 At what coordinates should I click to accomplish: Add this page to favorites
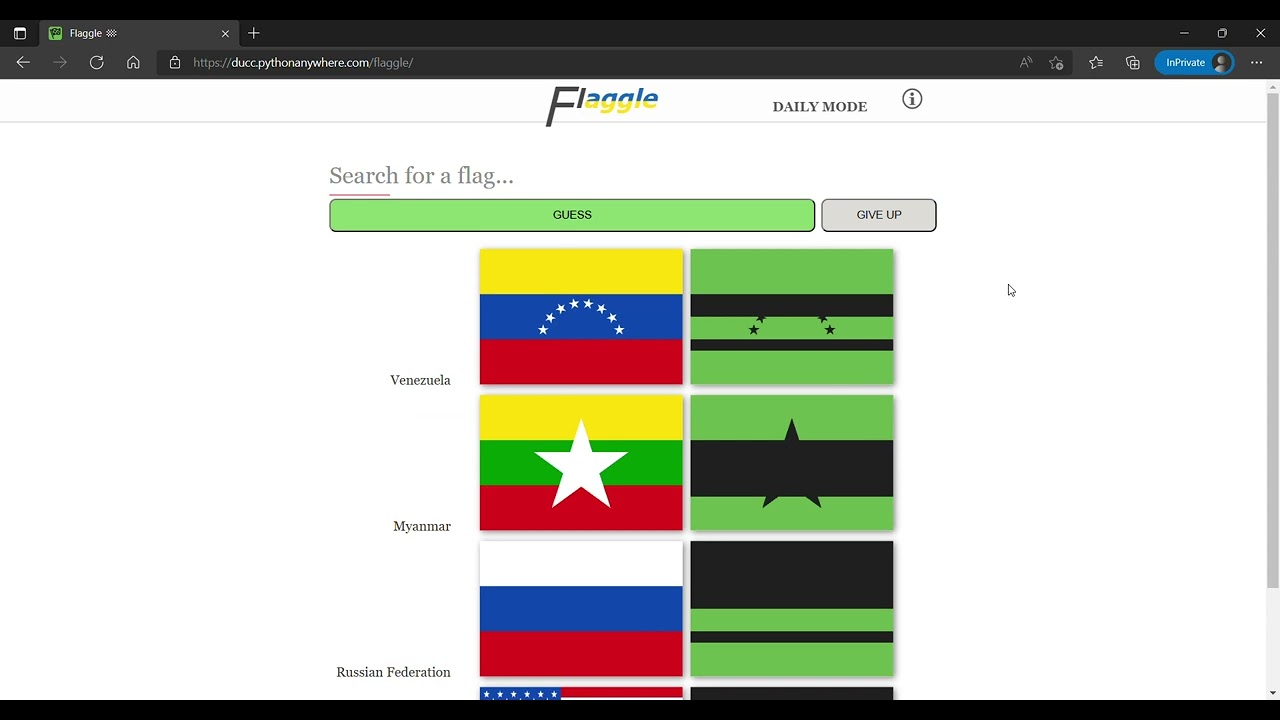[x=1056, y=62]
